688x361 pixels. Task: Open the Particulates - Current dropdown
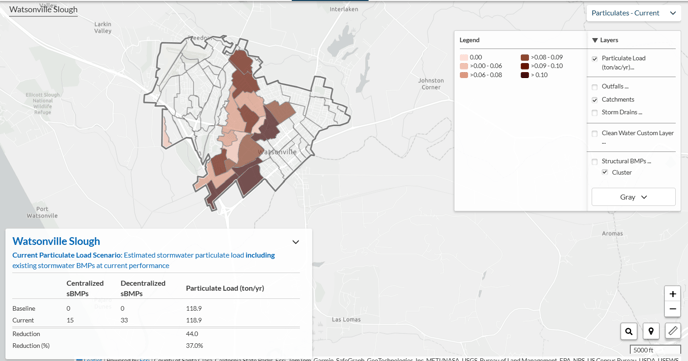(x=634, y=13)
